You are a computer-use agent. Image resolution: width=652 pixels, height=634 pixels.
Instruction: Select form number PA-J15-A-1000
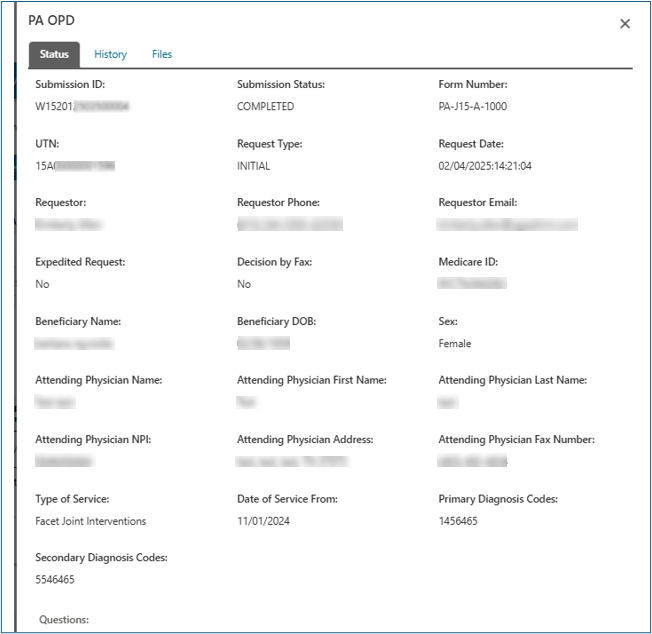click(472, 106)
